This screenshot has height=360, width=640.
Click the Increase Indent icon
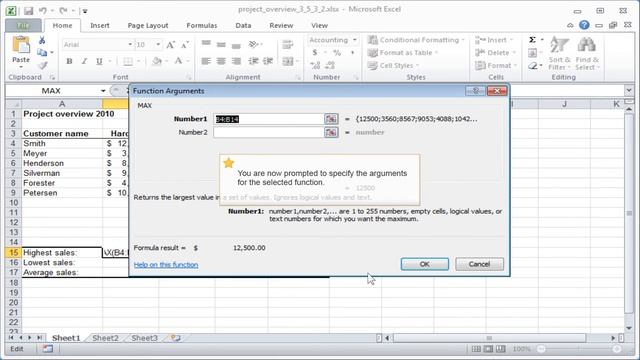click(268, 61)
